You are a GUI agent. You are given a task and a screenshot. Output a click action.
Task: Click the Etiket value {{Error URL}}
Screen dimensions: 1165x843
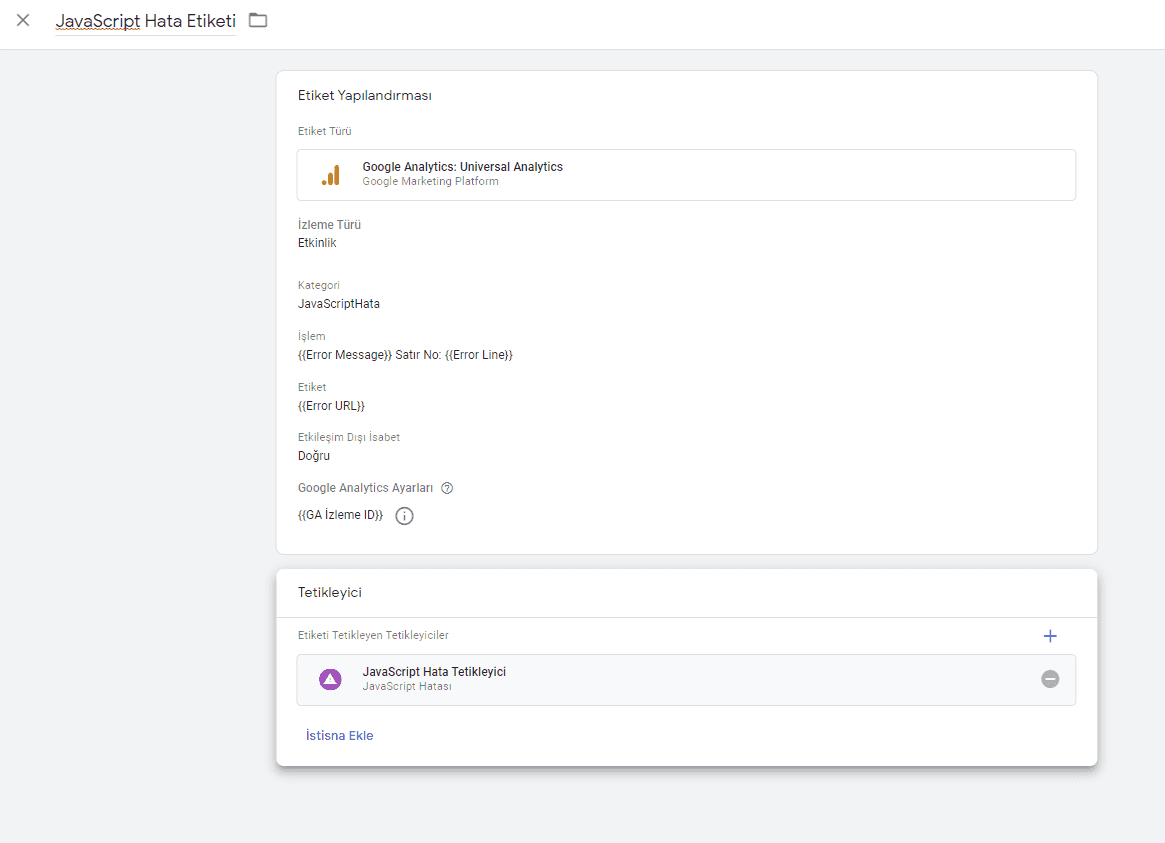point(331,406)
